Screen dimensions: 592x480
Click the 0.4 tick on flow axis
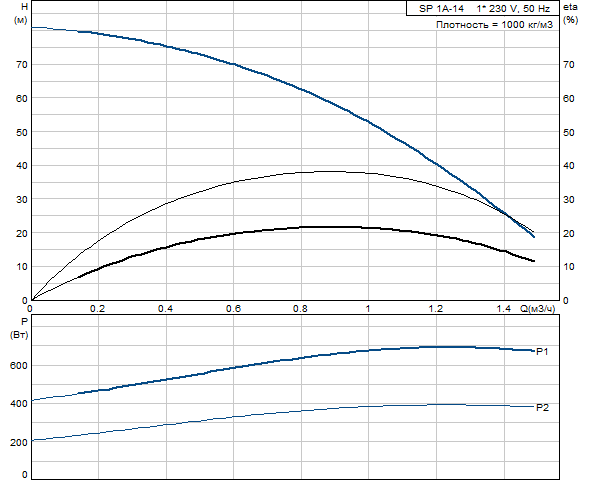click(165, 309)
